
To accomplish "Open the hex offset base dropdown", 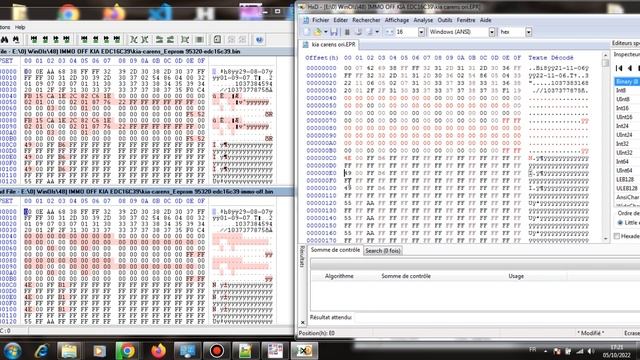I will pyautogui.click(x=529, y=32).
